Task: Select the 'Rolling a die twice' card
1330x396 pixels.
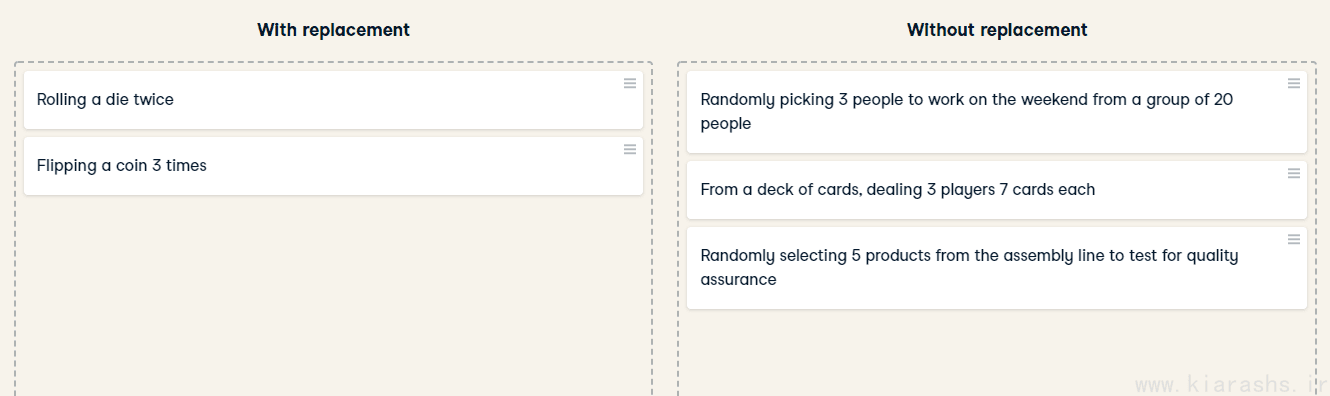Action: tap(333, 100)
